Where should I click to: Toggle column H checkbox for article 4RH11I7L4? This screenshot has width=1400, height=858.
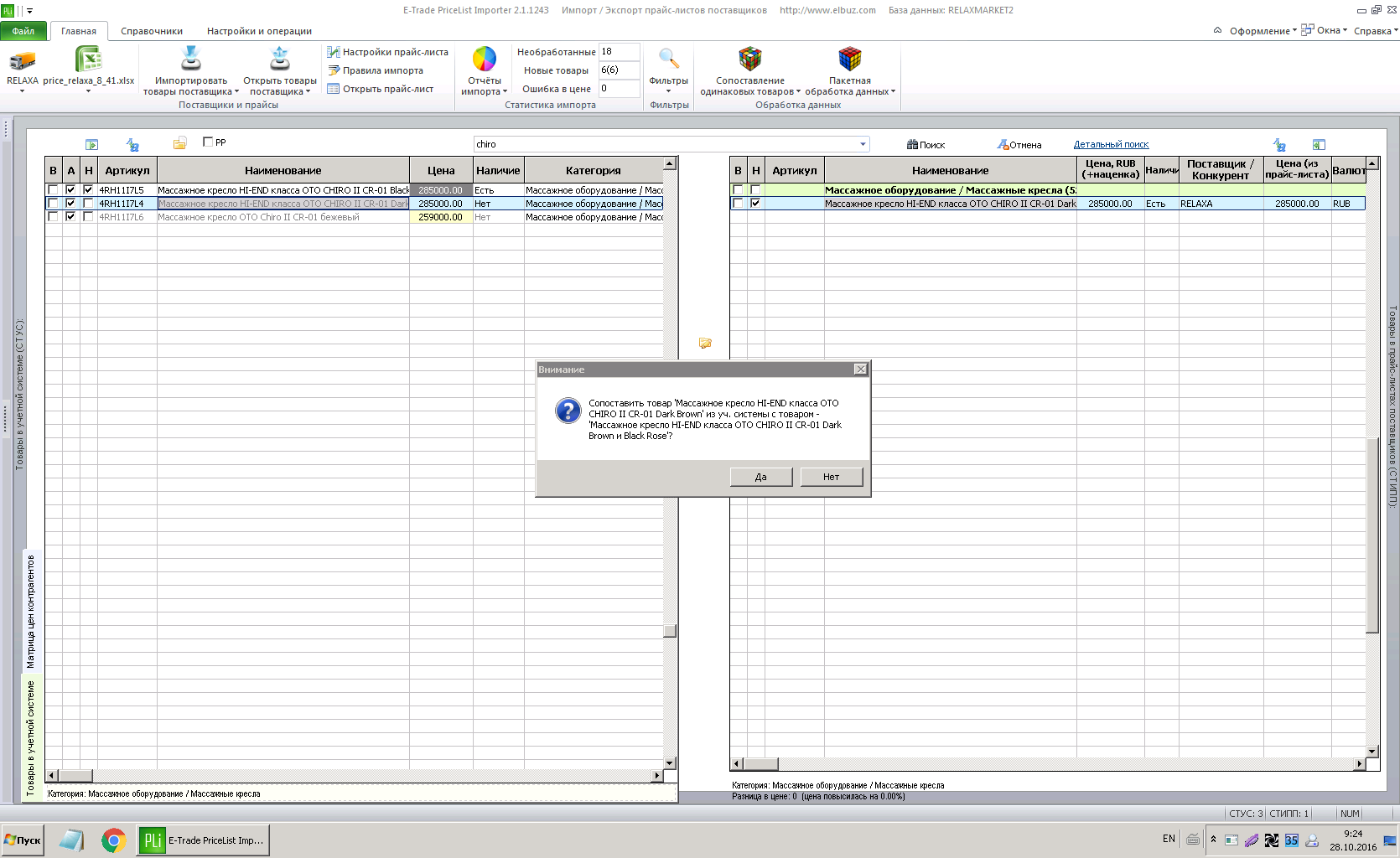(88, 204)
